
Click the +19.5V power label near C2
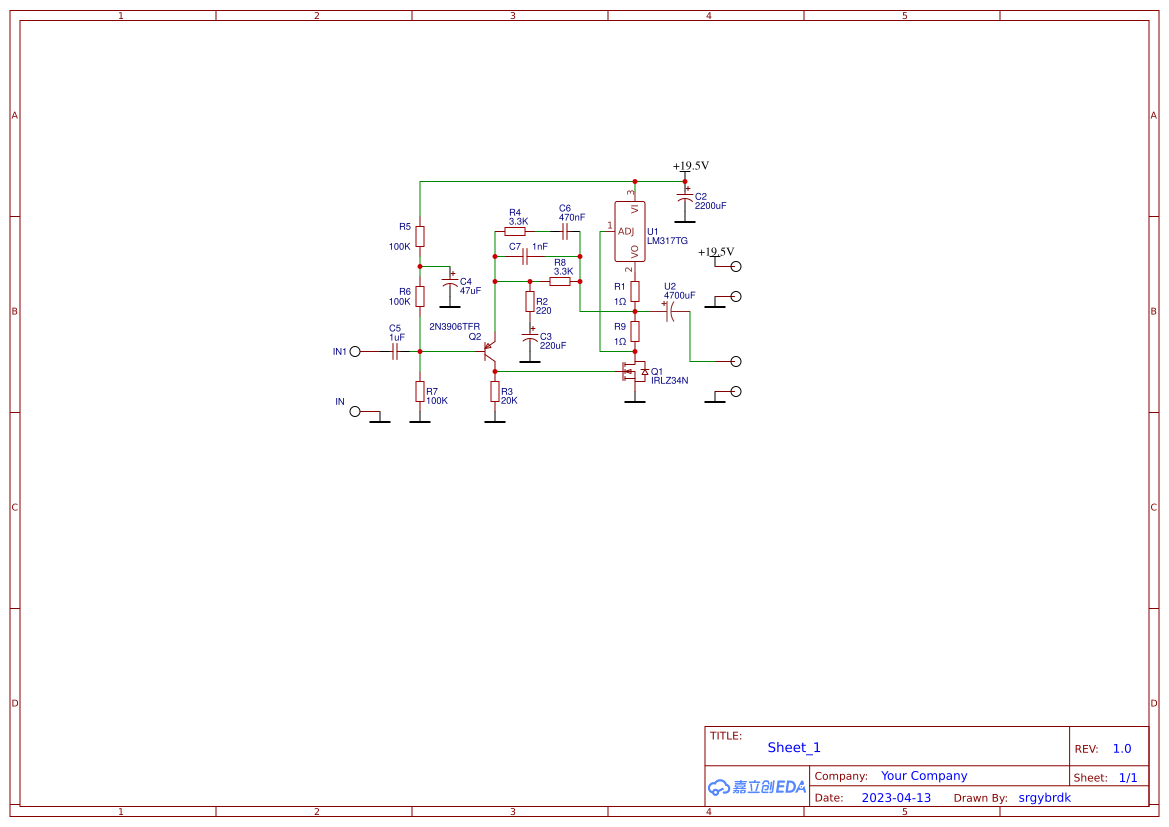click(690, 166)
